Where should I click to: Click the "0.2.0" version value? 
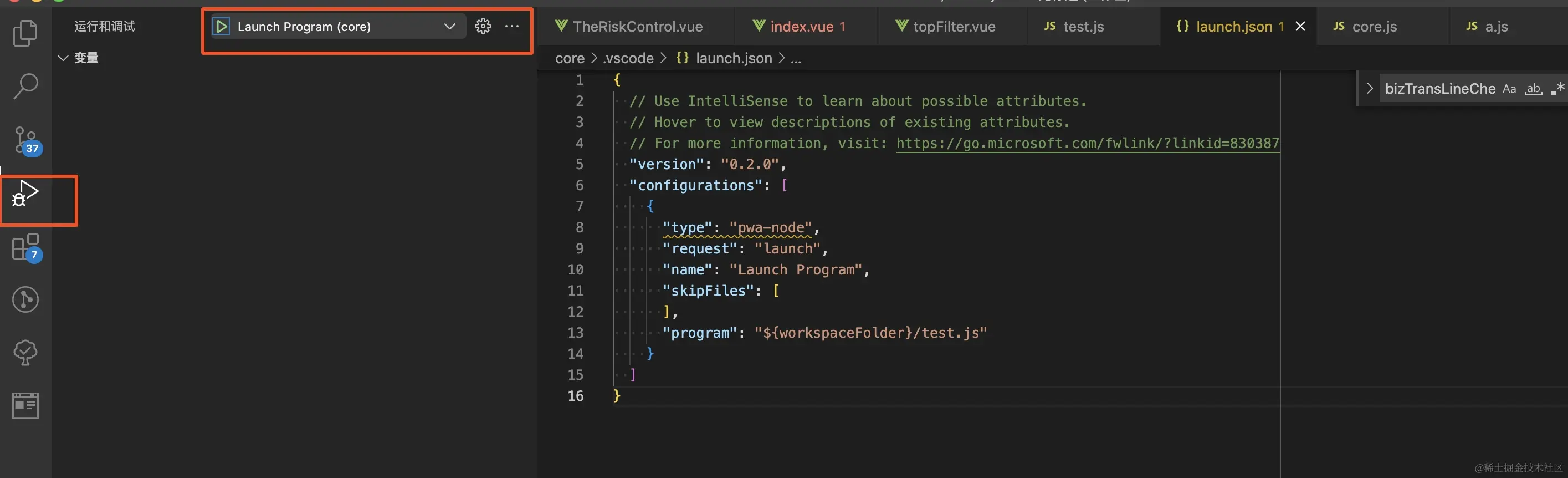click(x=750, y=164)
